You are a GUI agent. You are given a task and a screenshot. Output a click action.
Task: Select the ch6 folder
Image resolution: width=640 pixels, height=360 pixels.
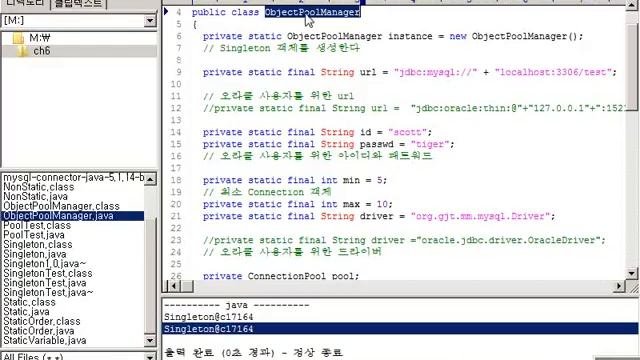pos(42,51)
